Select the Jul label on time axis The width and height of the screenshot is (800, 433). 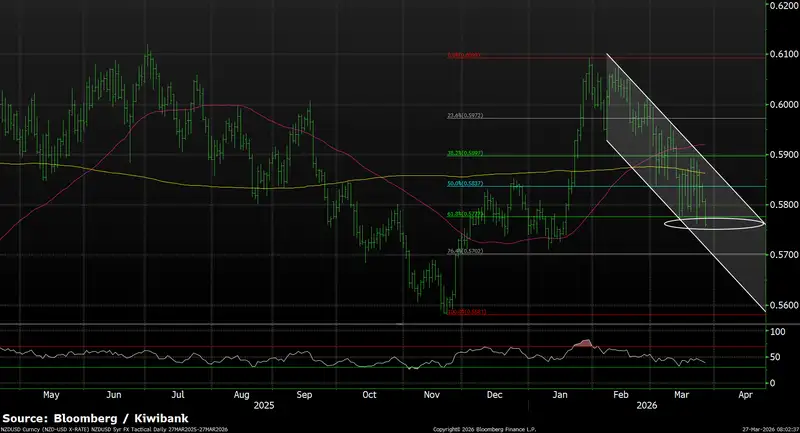pyautogui.click(x=178, y=395)
